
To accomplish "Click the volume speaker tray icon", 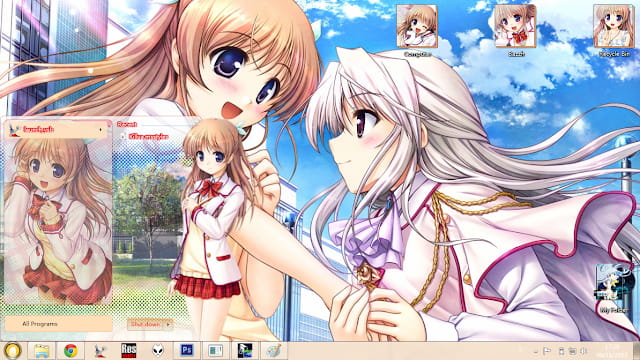I will [584, 351].
